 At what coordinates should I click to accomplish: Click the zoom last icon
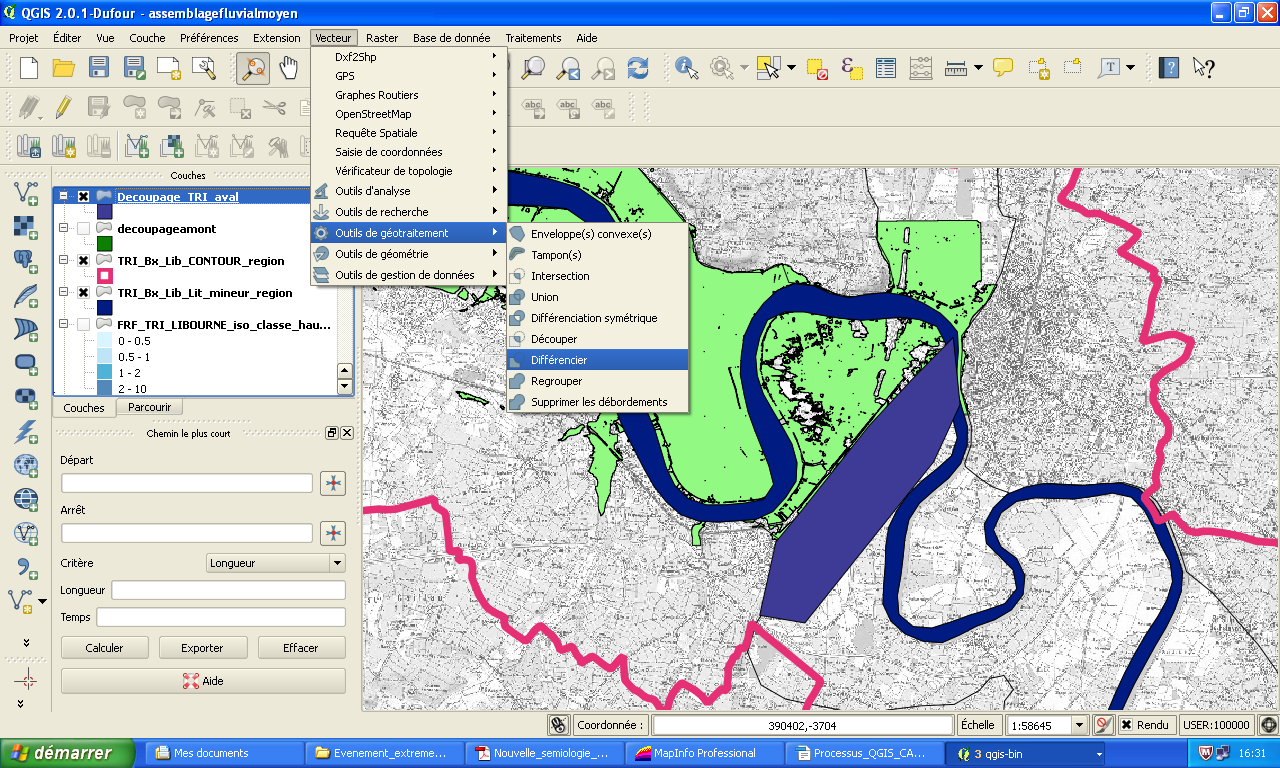[569, 68]
